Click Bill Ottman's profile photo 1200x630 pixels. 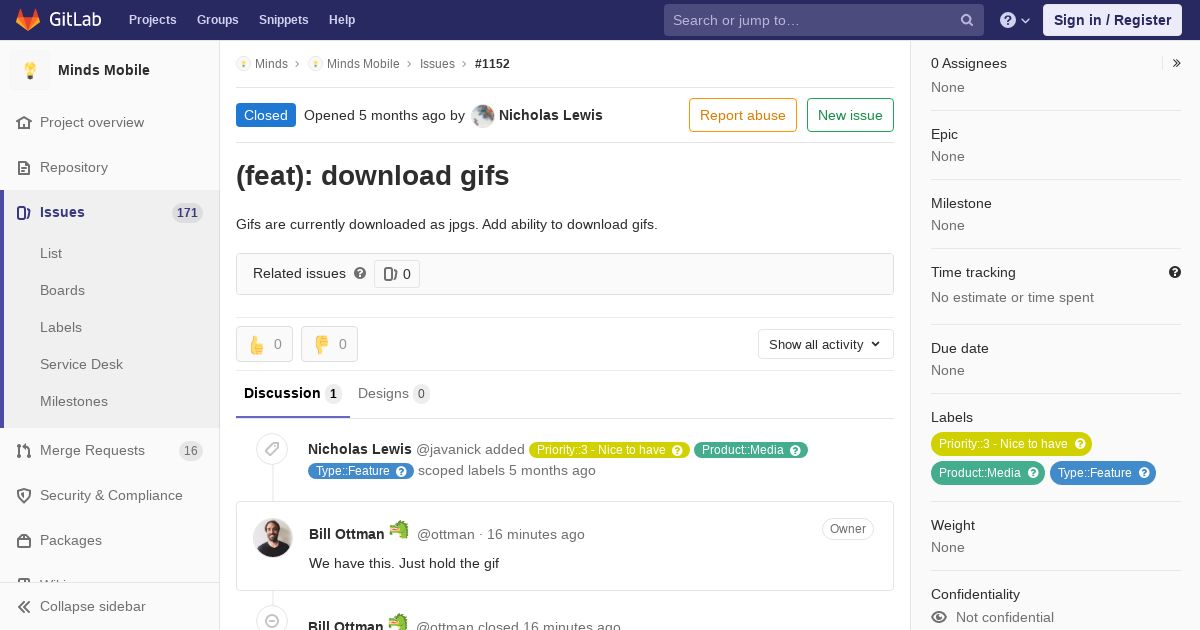click(x=272, y=538)
